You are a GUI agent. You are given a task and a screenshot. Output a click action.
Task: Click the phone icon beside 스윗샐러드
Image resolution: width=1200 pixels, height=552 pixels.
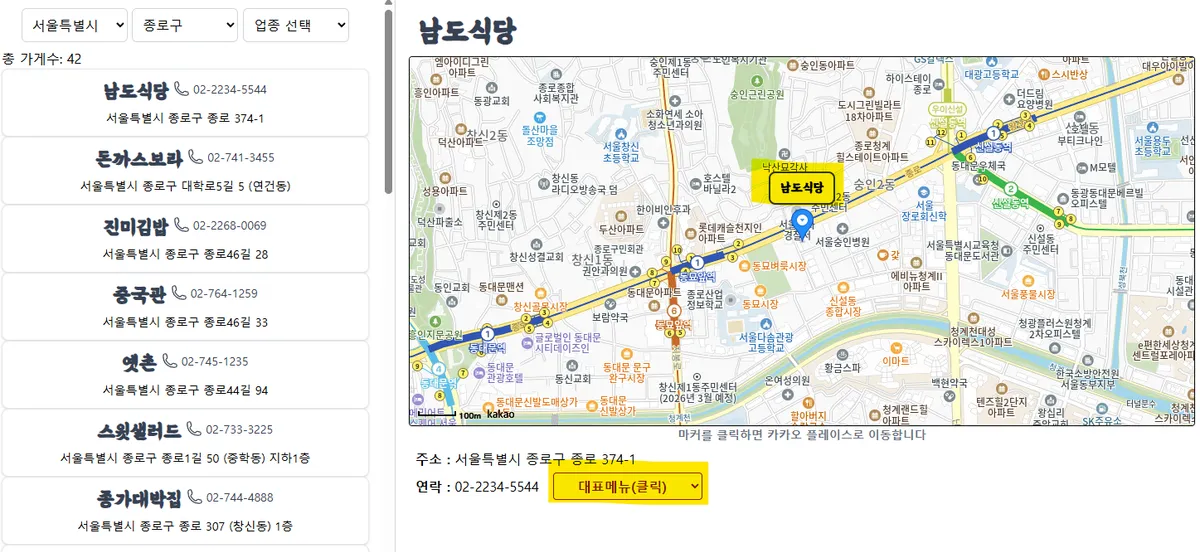point(194,429)
